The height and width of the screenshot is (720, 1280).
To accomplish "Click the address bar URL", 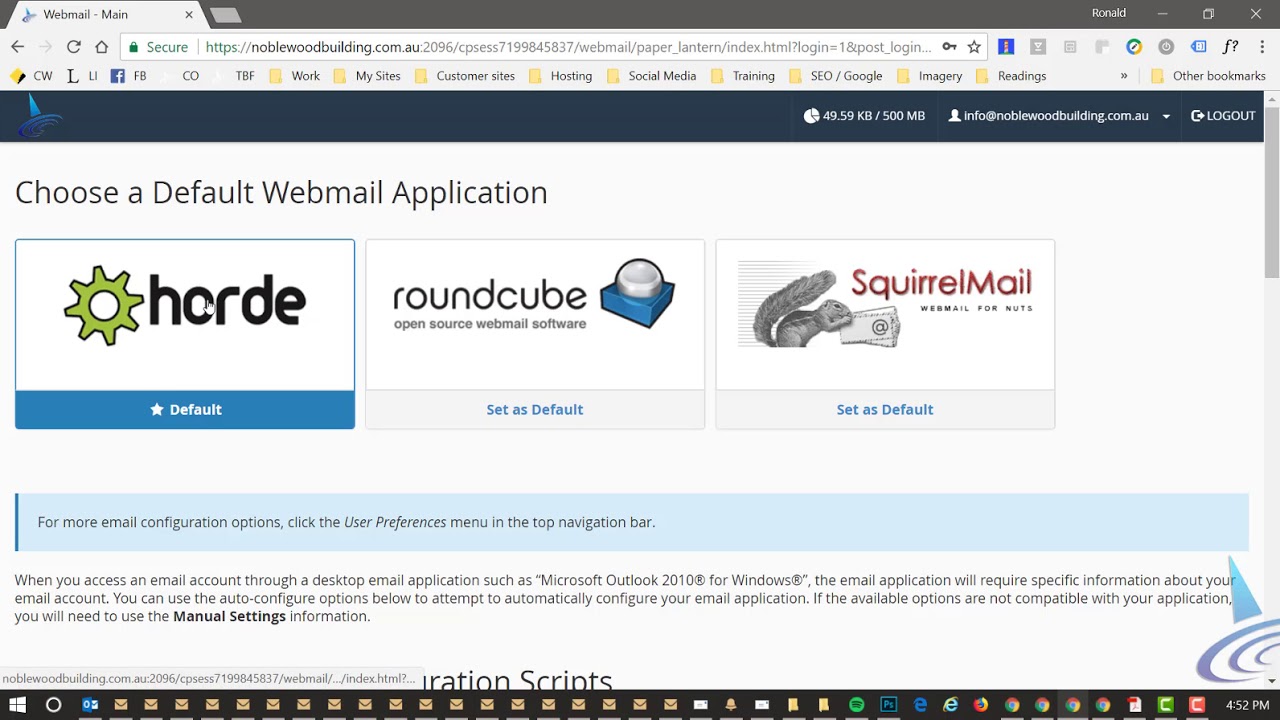I will [568, 47].
